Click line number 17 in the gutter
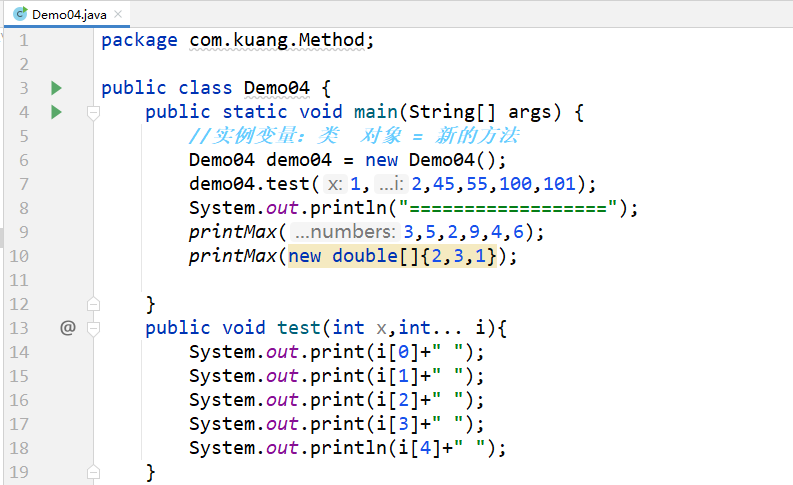The image size is (793, 485). 19,424
